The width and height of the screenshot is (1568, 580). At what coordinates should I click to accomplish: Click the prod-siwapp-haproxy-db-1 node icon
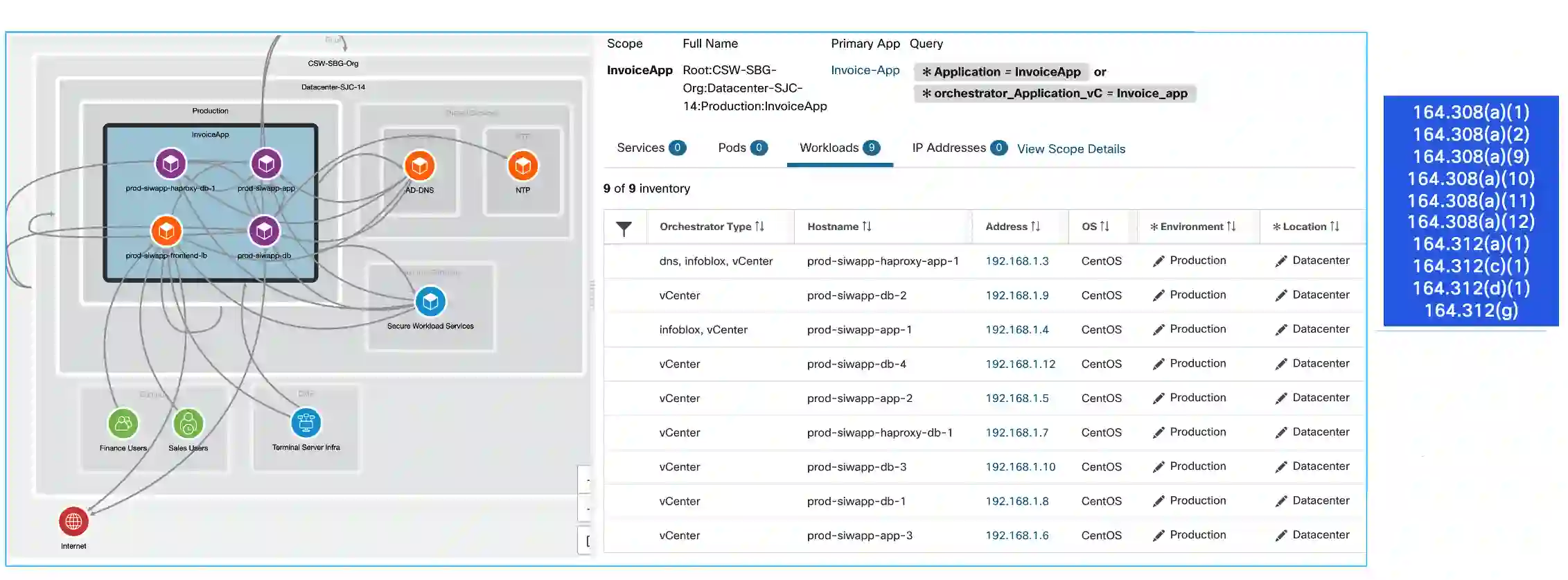pyautogui.click(x=170, y=164)
